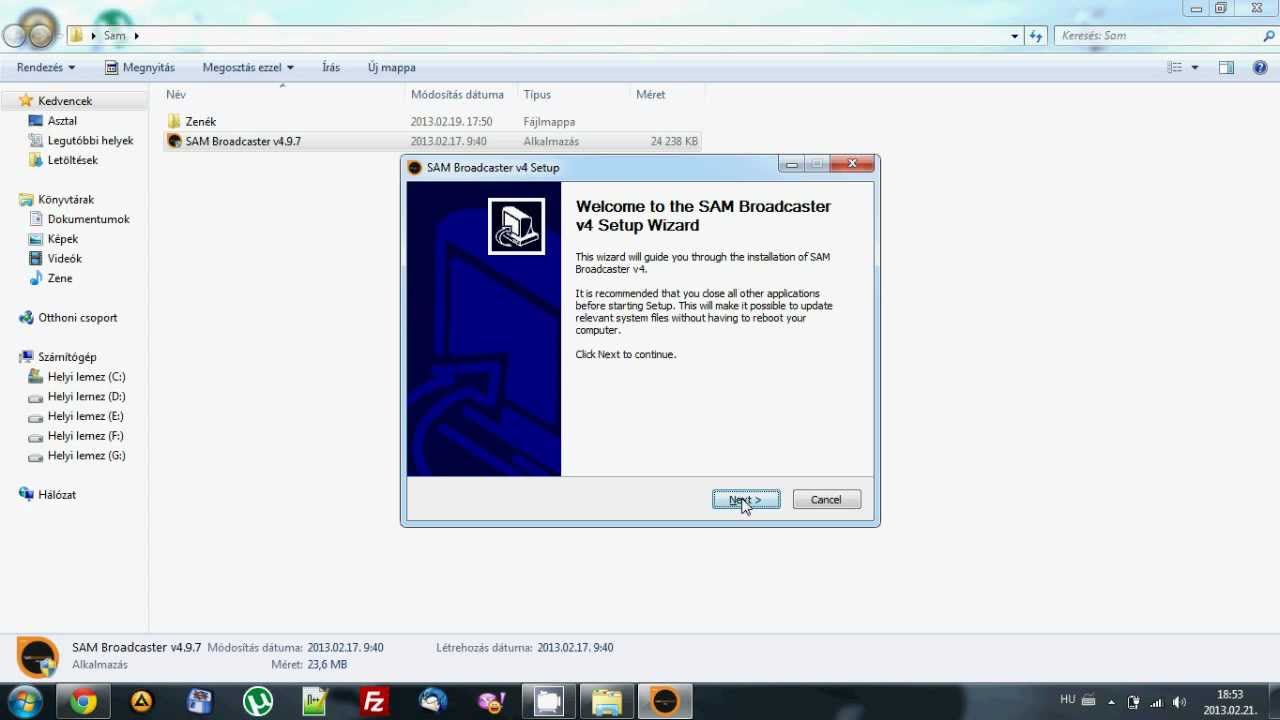The height and width of the screenshot is (720, 1280).
Task: Open Asztal in the navigation pane
Action: (62, 121)
